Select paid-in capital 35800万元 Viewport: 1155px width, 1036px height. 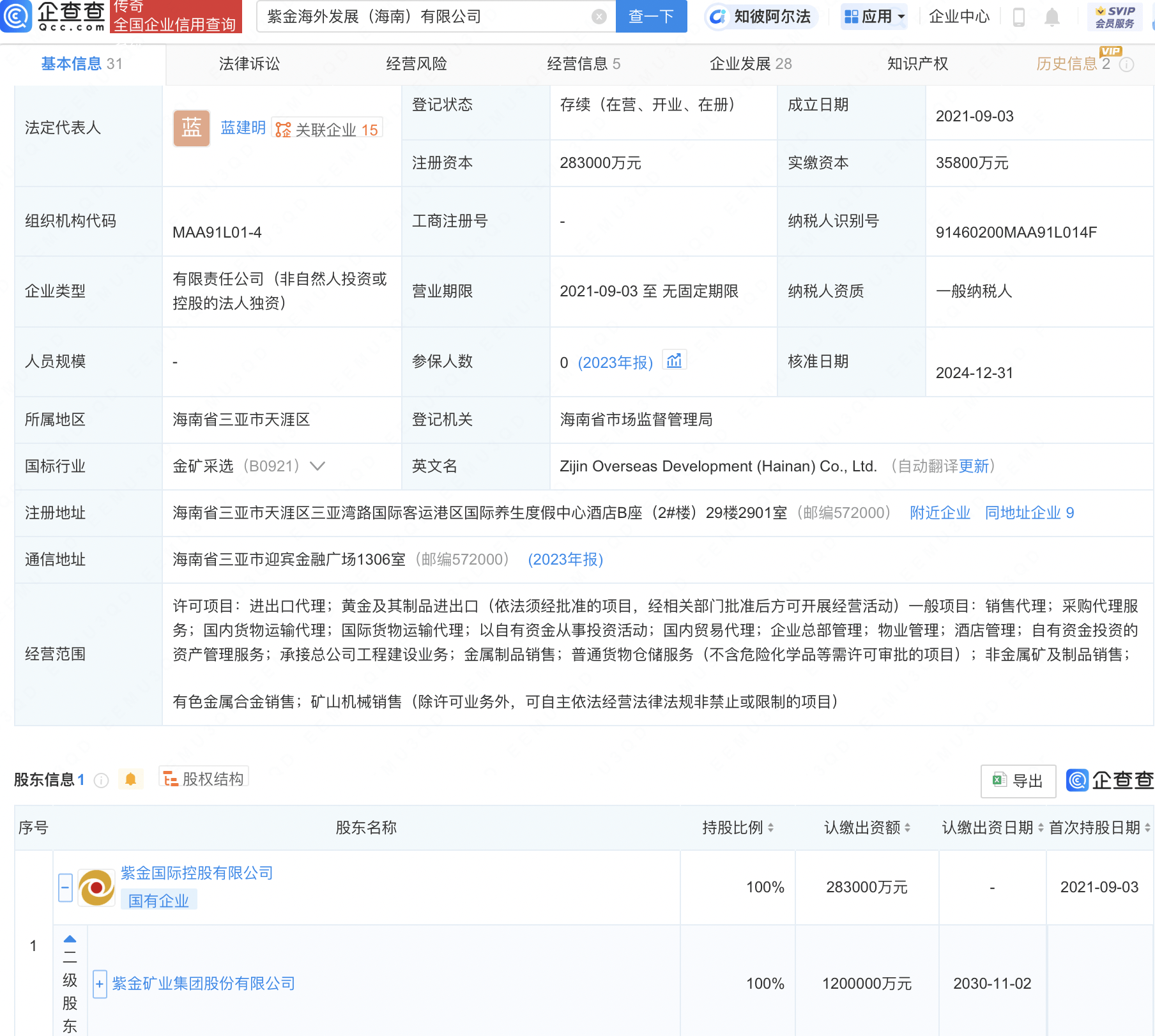(x=972, y=163)
